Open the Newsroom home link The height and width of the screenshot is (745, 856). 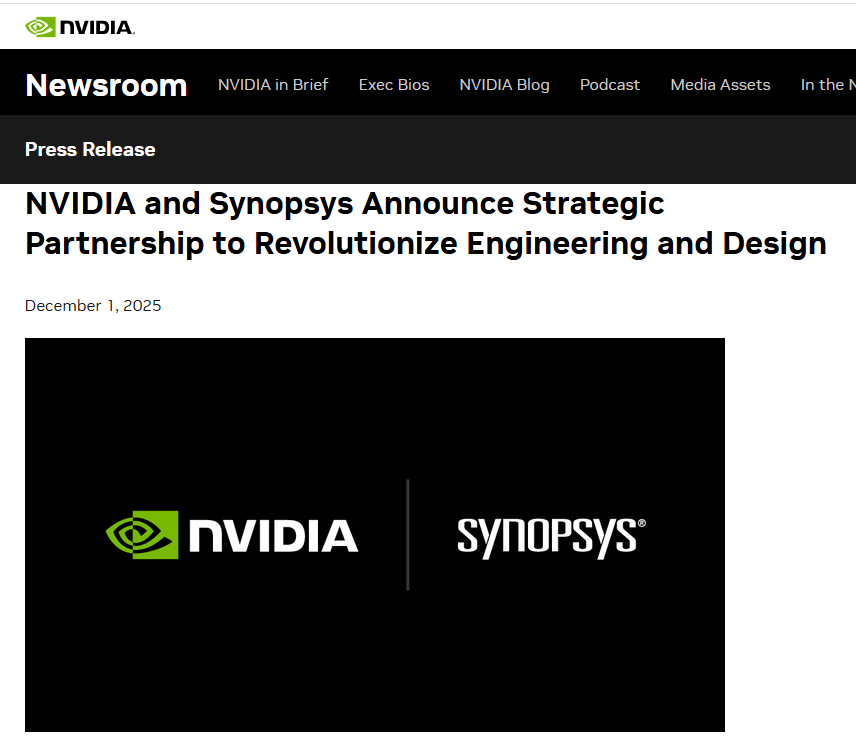106,85
